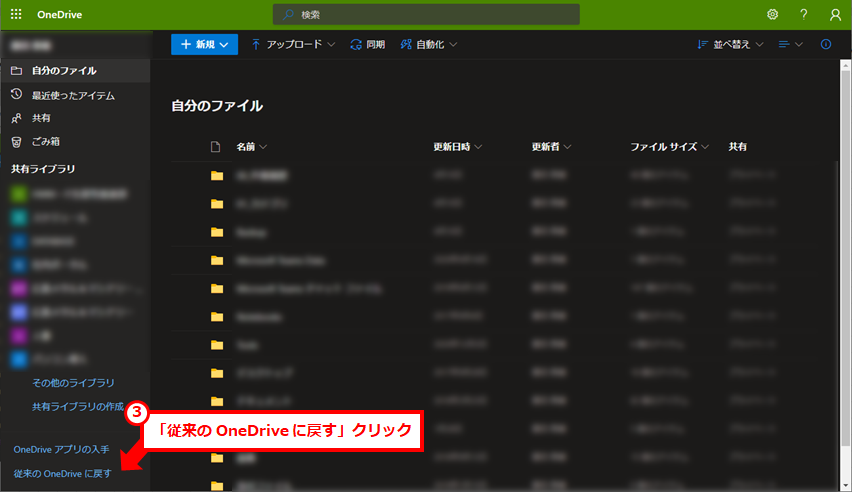The height and width of the screenshot is (492, 852).
Task: Click the clock icon beside 最近使ったアイテム
Action: [x=16, y=94]
